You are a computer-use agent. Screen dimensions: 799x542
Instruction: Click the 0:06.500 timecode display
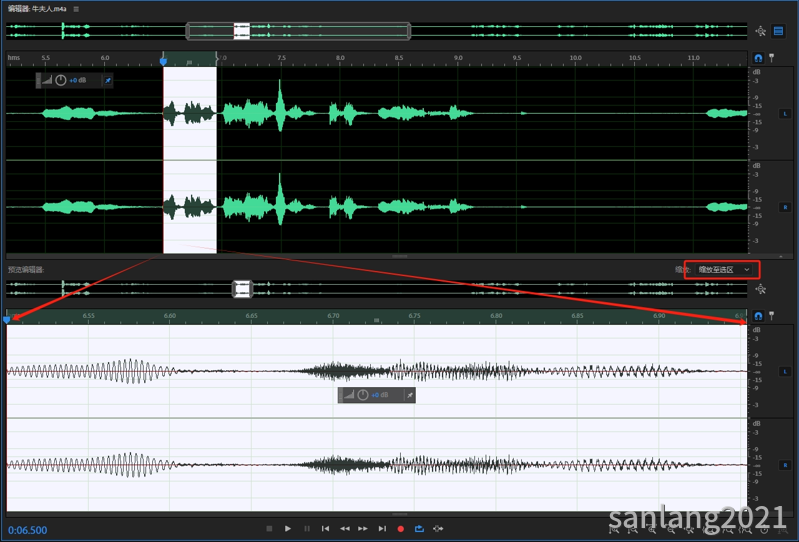[x=28, y=530]
